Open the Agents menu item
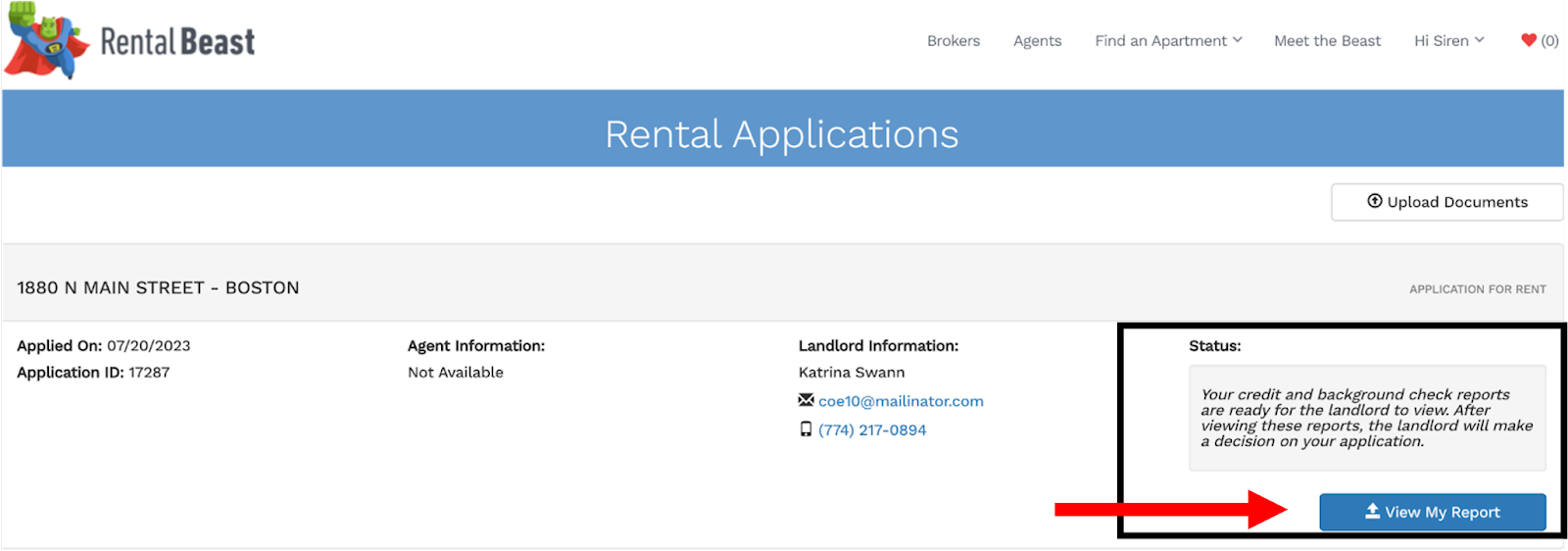Viewport: 1568px width, 551px height. 1037,40
